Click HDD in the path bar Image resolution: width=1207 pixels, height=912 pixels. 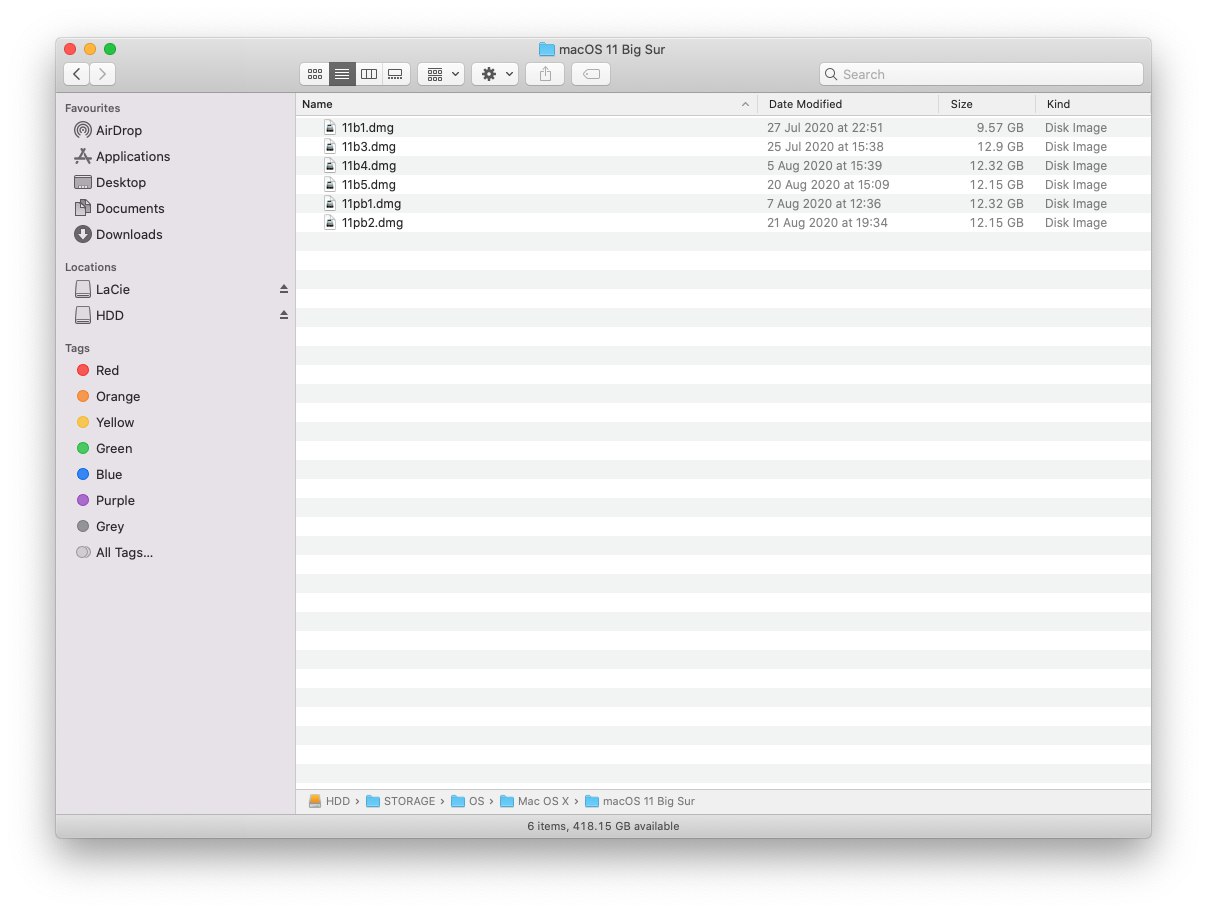329,801
